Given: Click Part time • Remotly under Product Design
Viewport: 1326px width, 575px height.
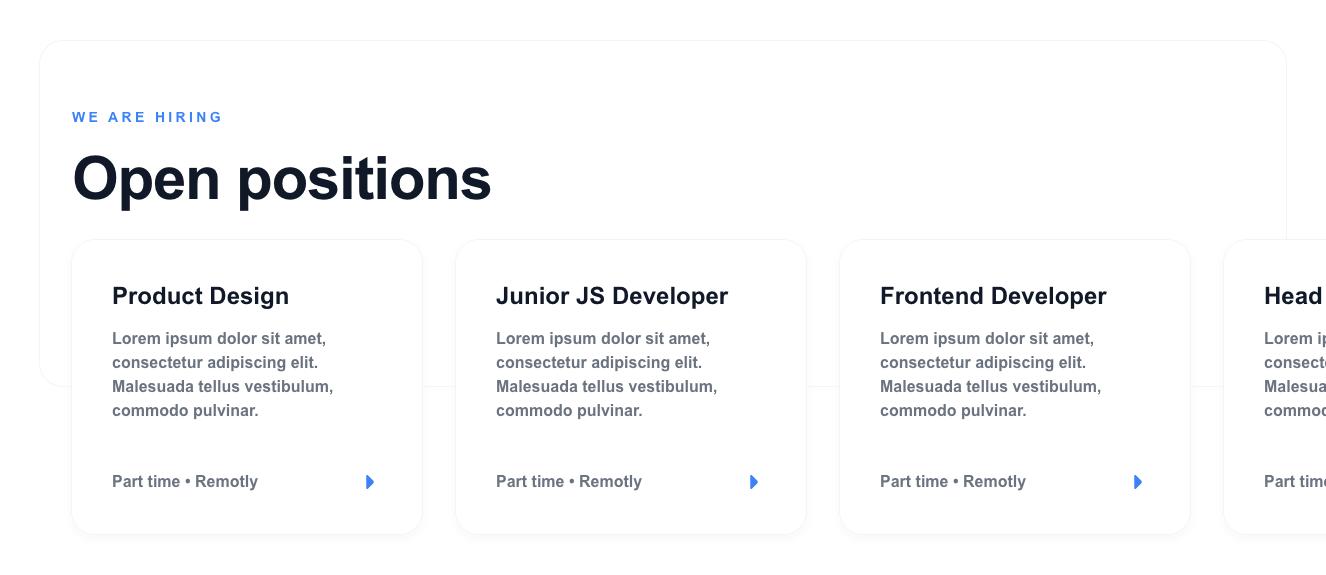Looking at the screenshot, I should point(185,482).
